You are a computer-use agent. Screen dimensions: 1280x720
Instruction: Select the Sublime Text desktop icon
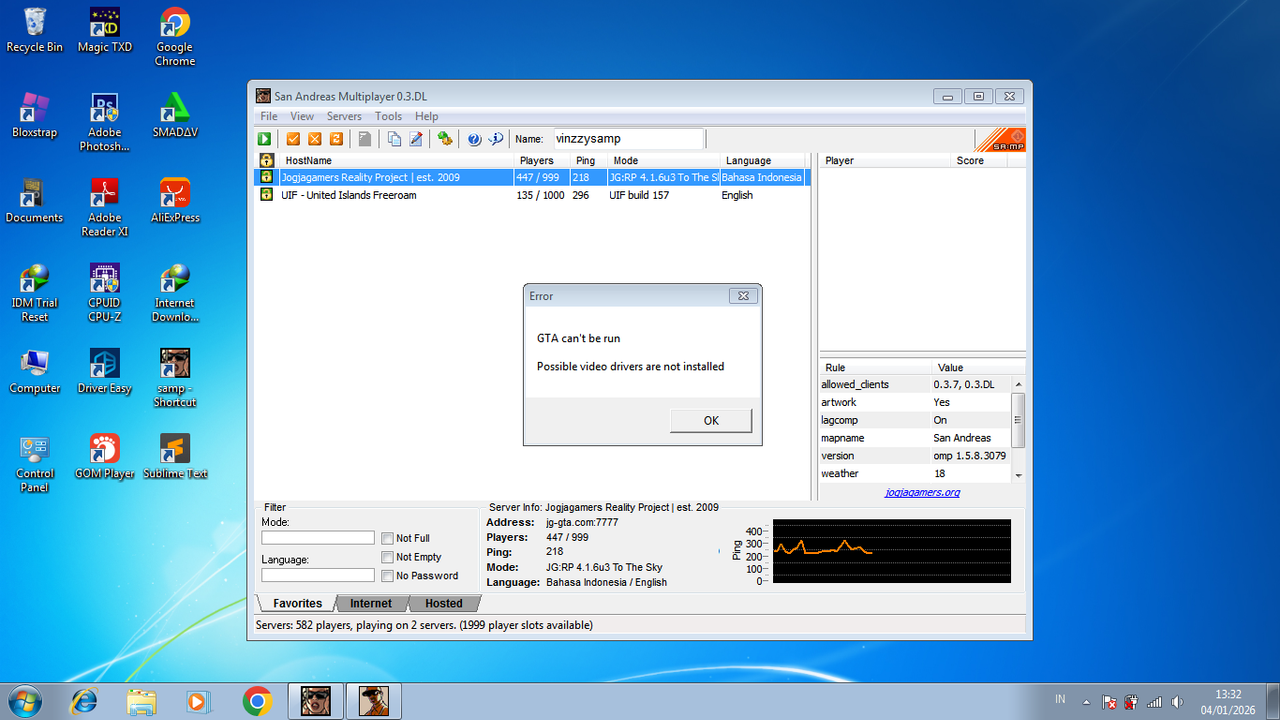(175, 456)
